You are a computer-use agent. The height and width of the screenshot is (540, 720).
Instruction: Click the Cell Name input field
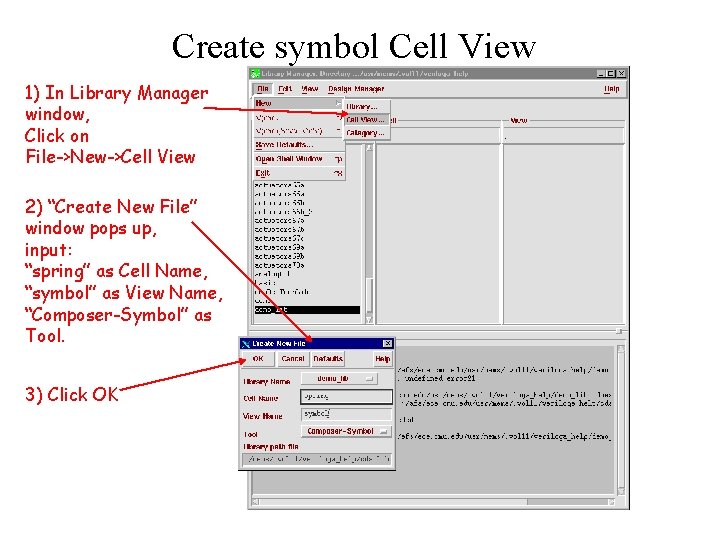(x=346, y=396)
